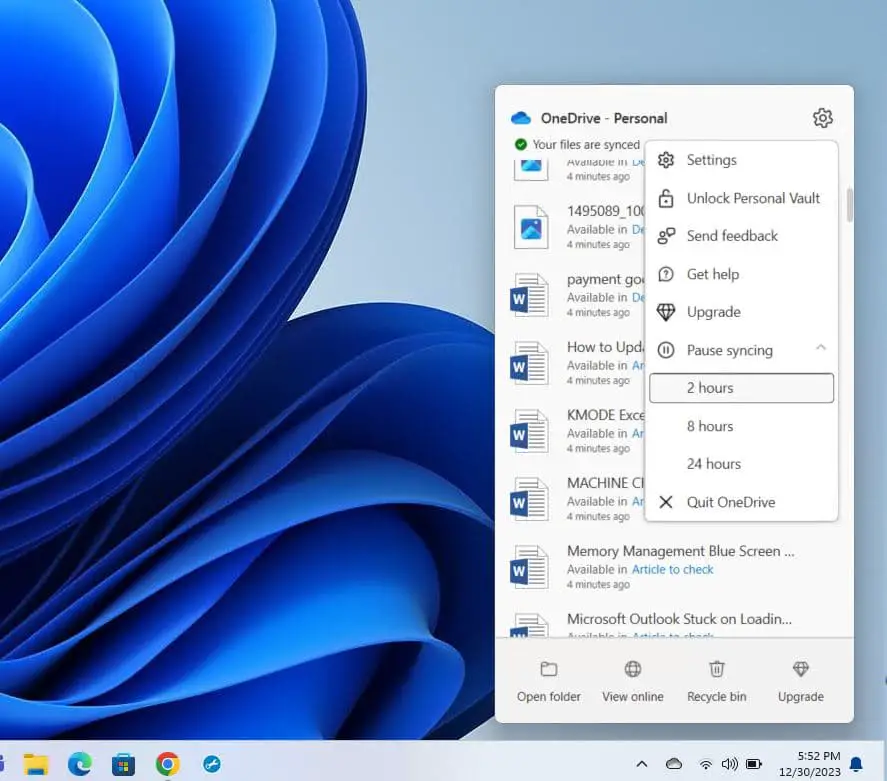The image size is (887, 781).
Task: Open the blue wrench app in taskbar
Action: (x=212, y=764)
